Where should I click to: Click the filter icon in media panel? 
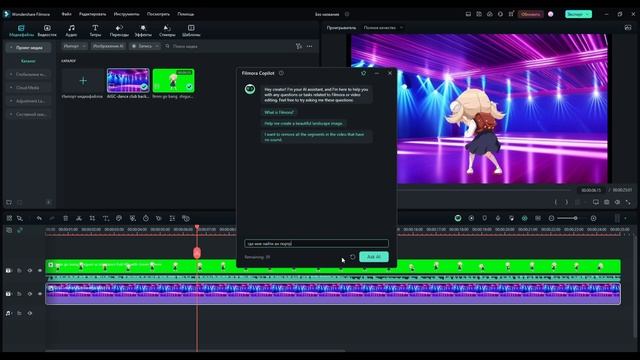click(299, 47)
